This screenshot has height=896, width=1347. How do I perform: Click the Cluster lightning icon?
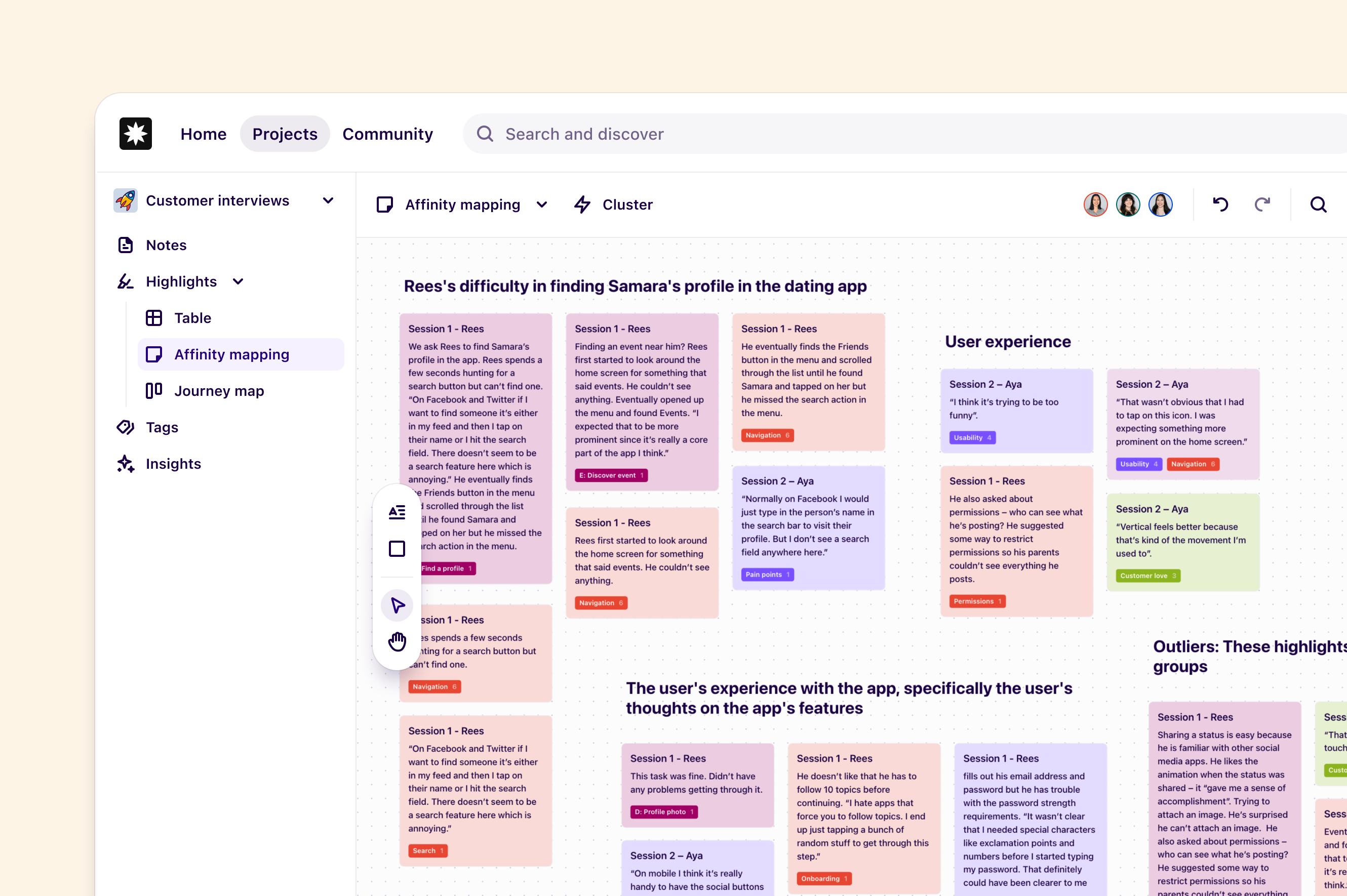click(582, 204)
